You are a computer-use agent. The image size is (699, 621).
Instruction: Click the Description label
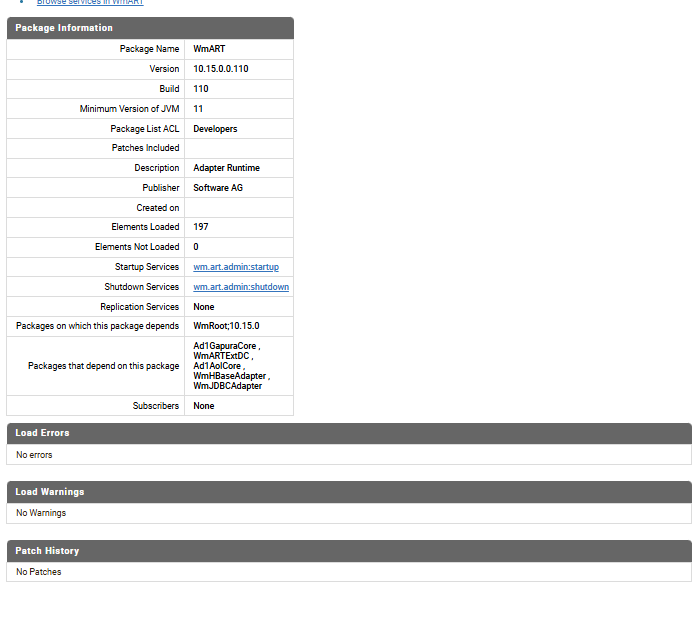pyautogui.click(x=156, y=168)
